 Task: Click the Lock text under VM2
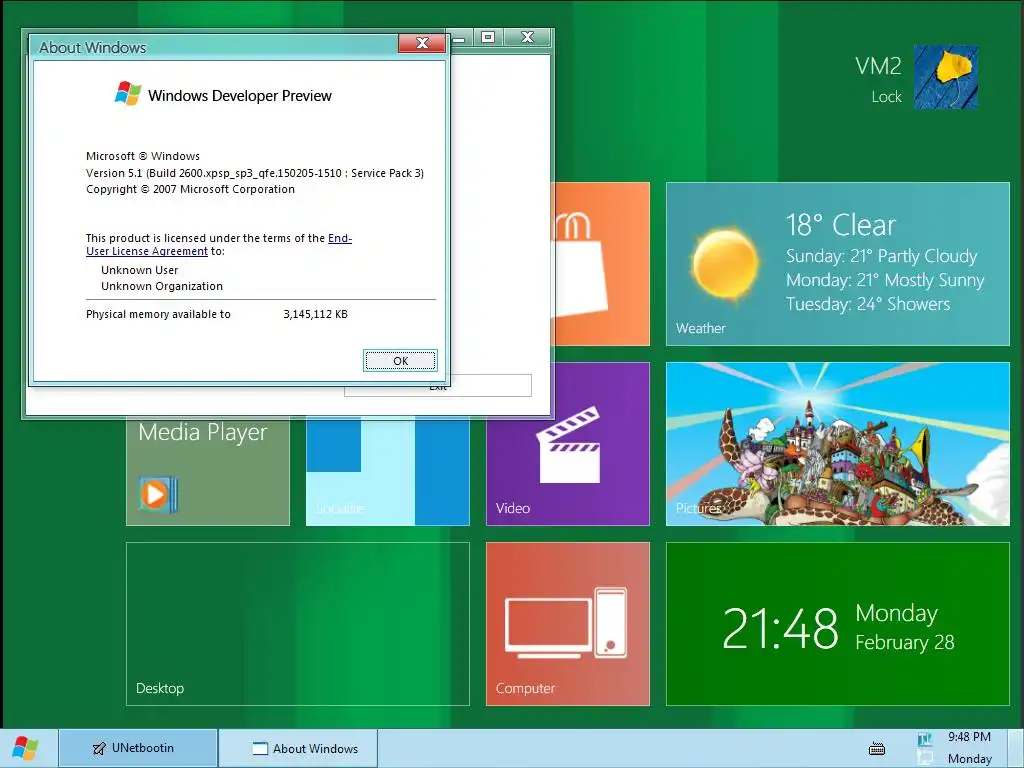click(x=886, y=97)
